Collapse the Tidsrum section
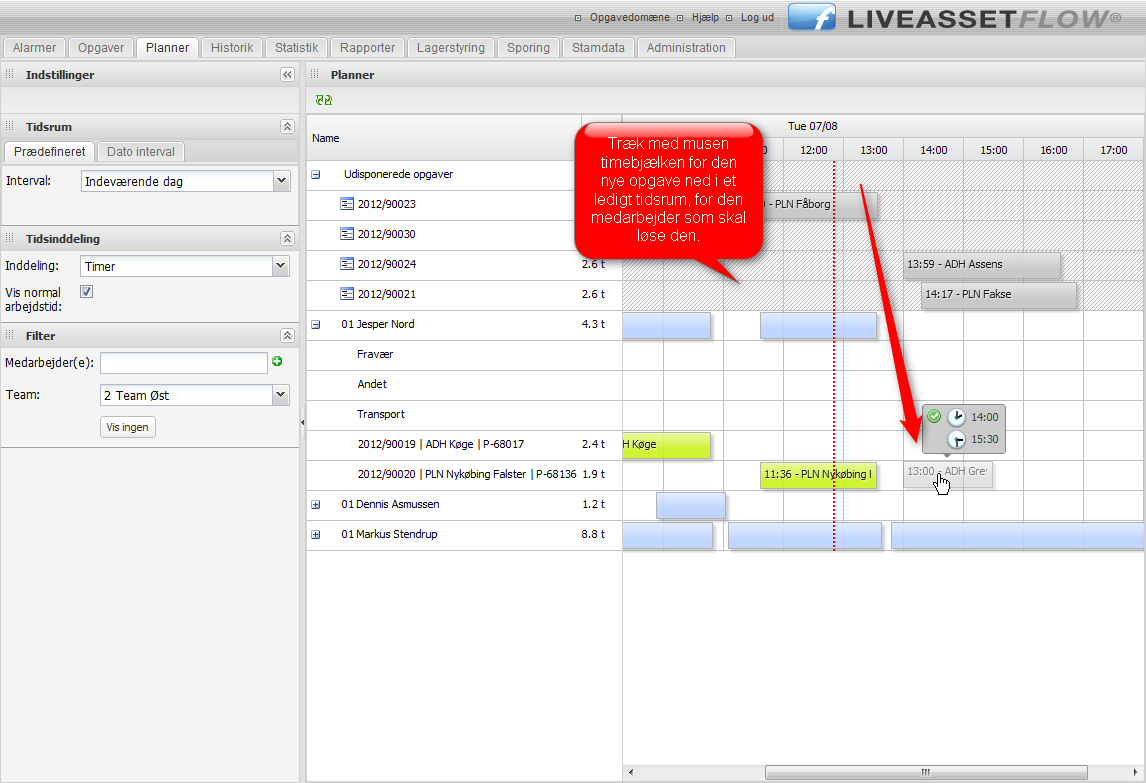Screen dimensions: 1146x783 [x=287, y=127]
